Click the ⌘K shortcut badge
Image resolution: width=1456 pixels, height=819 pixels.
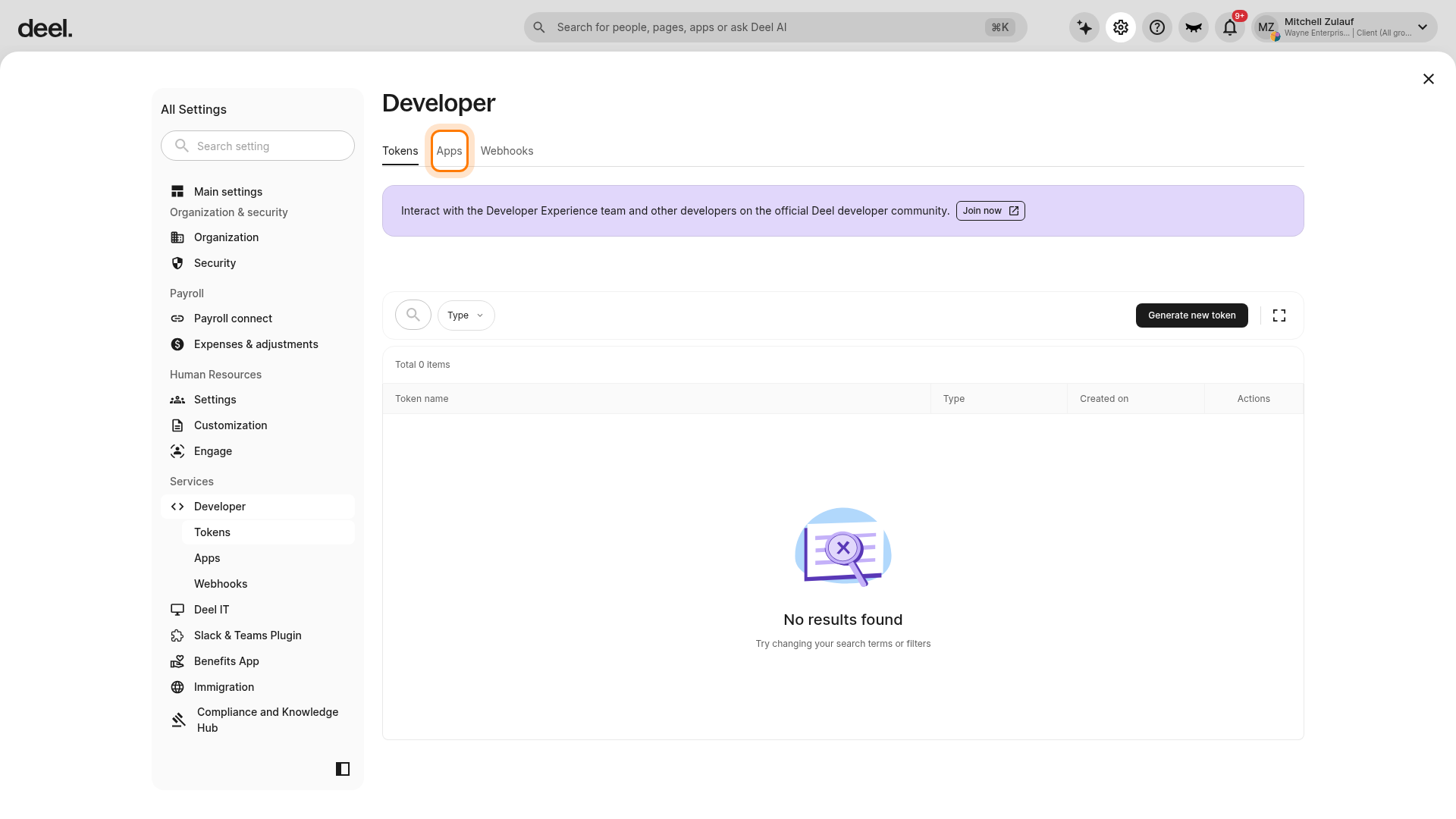[1000, 27]
